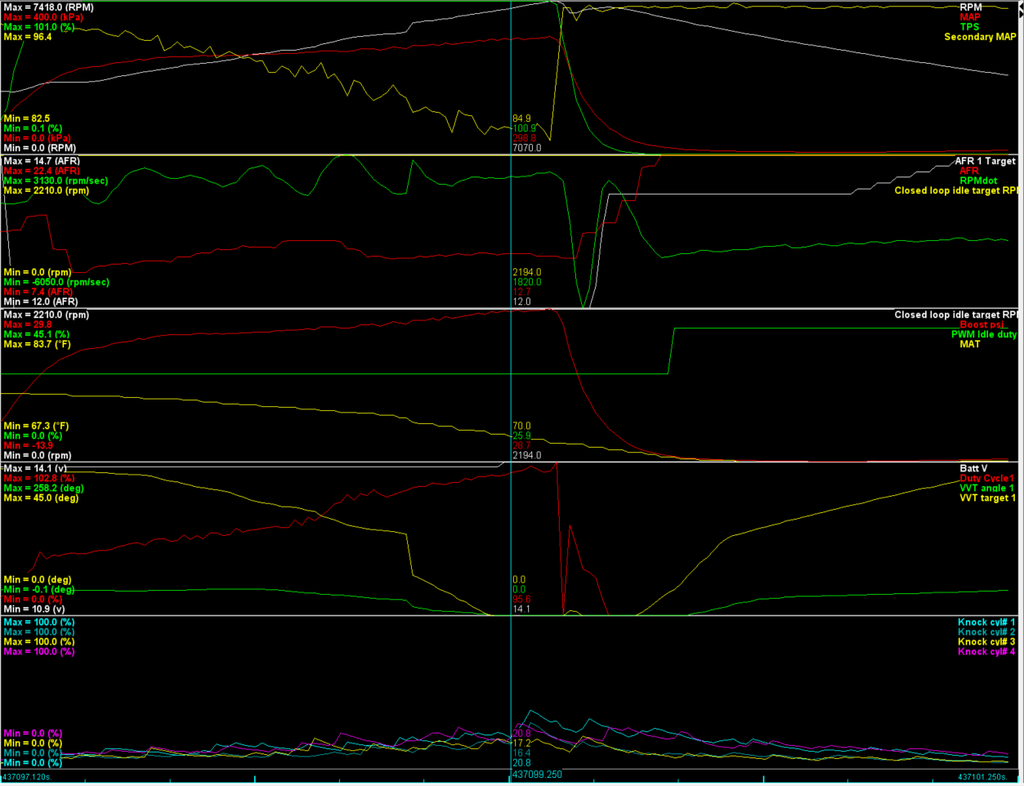
Task: Click the RPMdot legend label
Action: [978, 180]
